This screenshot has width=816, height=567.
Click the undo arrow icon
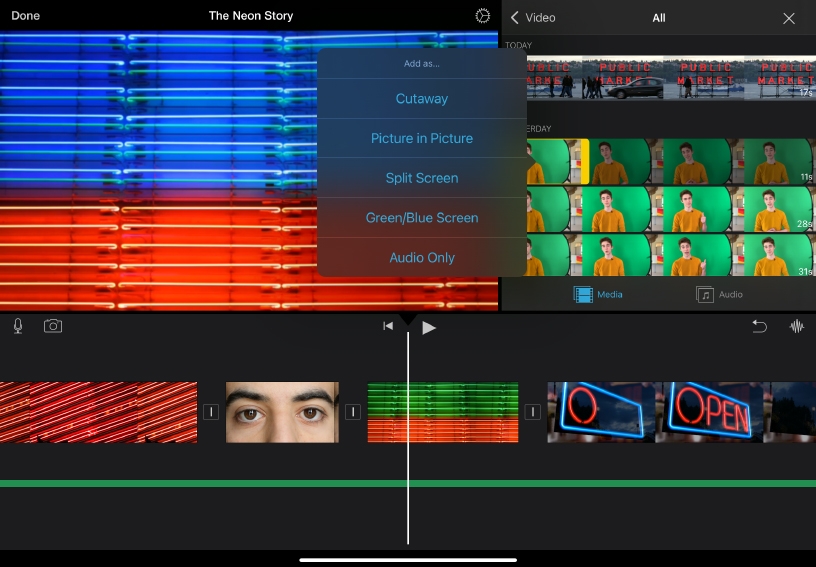point(759,326)
